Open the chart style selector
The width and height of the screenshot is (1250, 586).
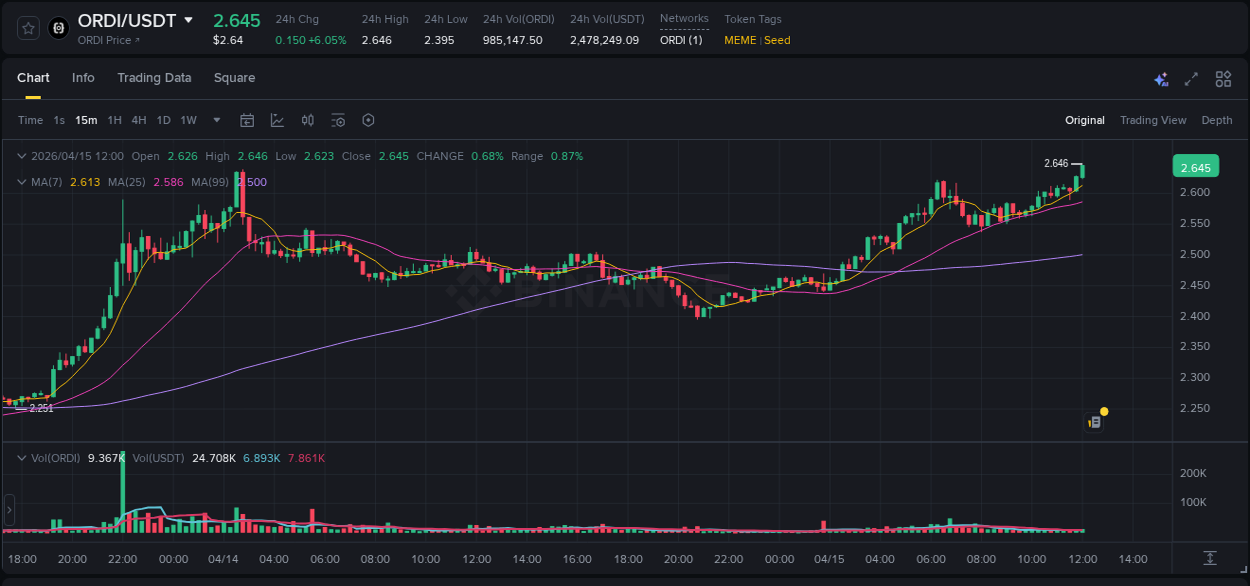(277, 119)
